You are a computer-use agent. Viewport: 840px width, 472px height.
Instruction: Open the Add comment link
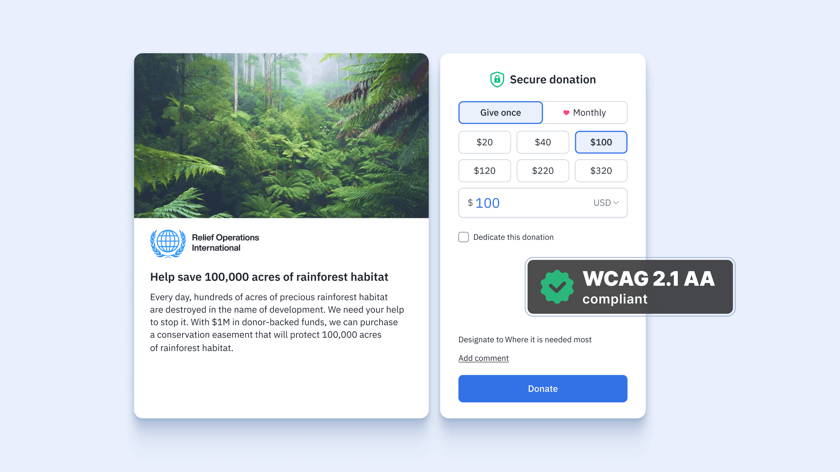[483, 358]
